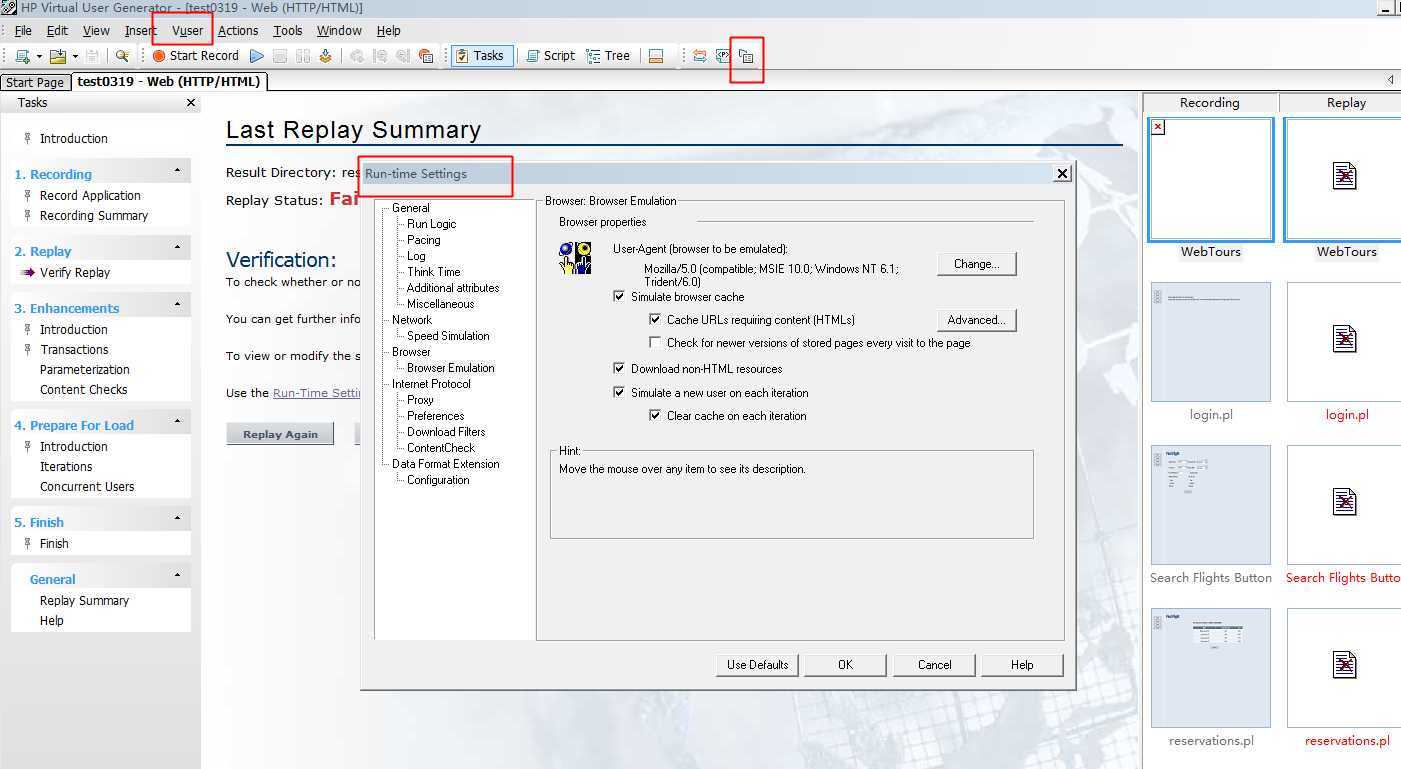Open Run-time Settings via last toolbar icon
Viewport: 1401px width, 769px height.
click(746, 56)
